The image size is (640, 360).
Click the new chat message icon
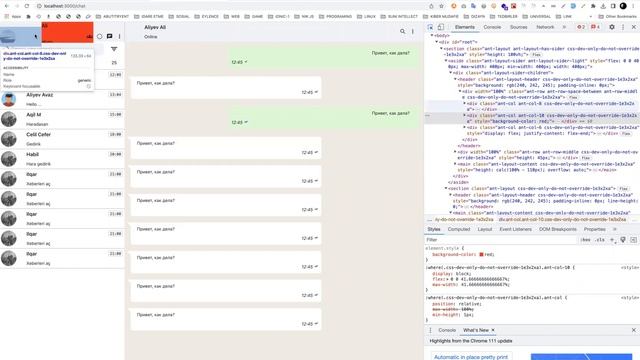point(109,36)
